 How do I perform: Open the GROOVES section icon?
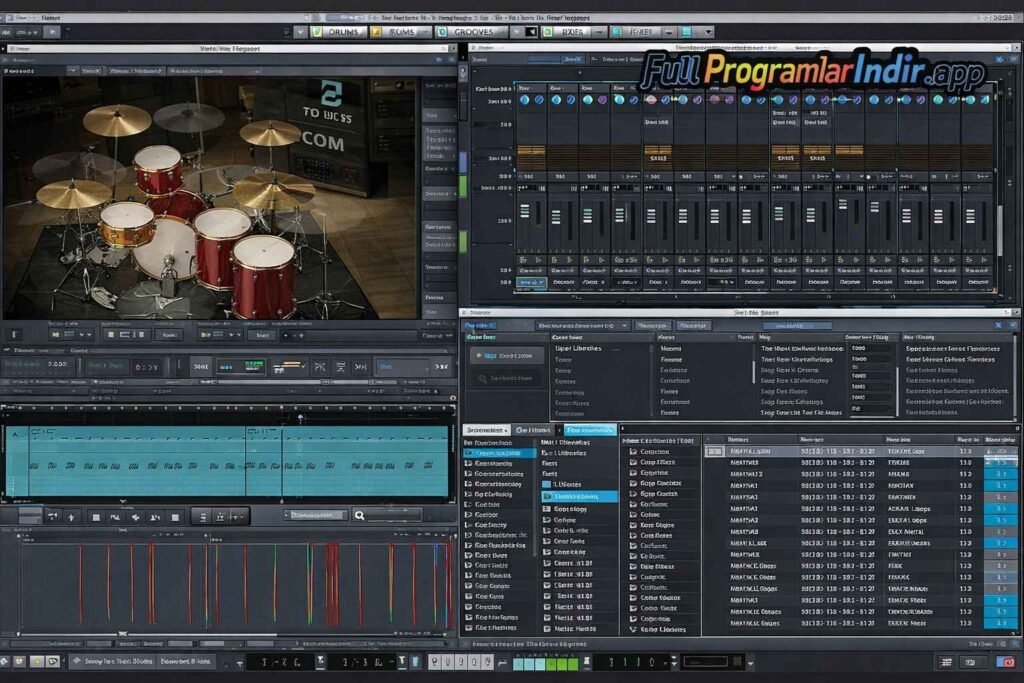pos(442,32)
